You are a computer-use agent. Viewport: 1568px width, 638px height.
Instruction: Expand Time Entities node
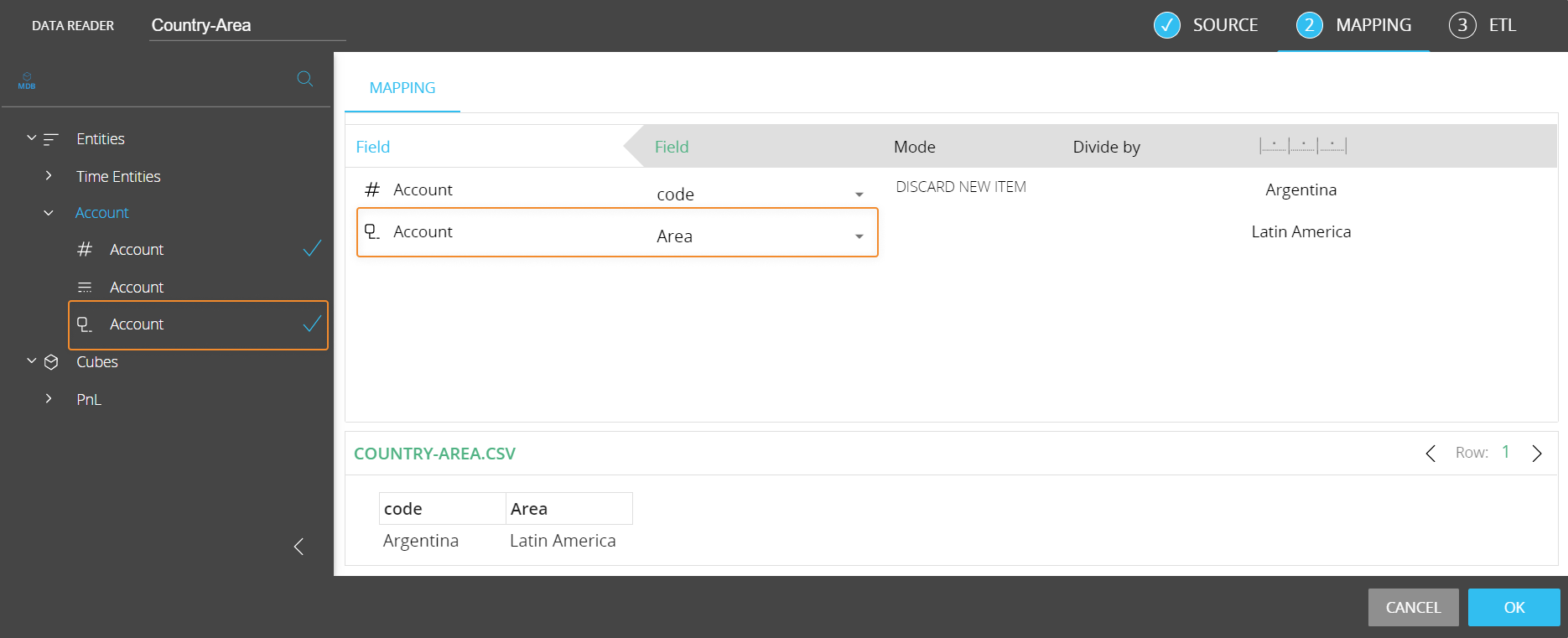(49, 176)
